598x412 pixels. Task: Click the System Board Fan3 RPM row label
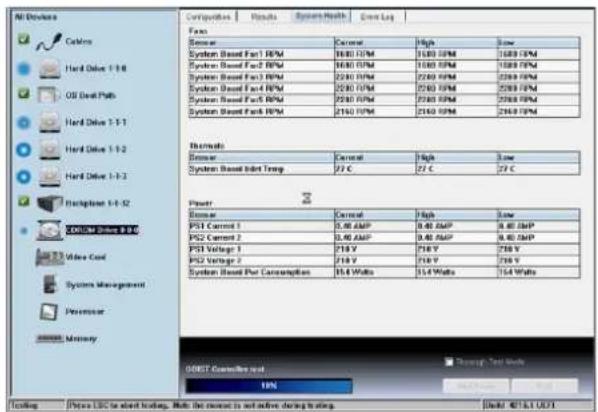click(236, 77)
